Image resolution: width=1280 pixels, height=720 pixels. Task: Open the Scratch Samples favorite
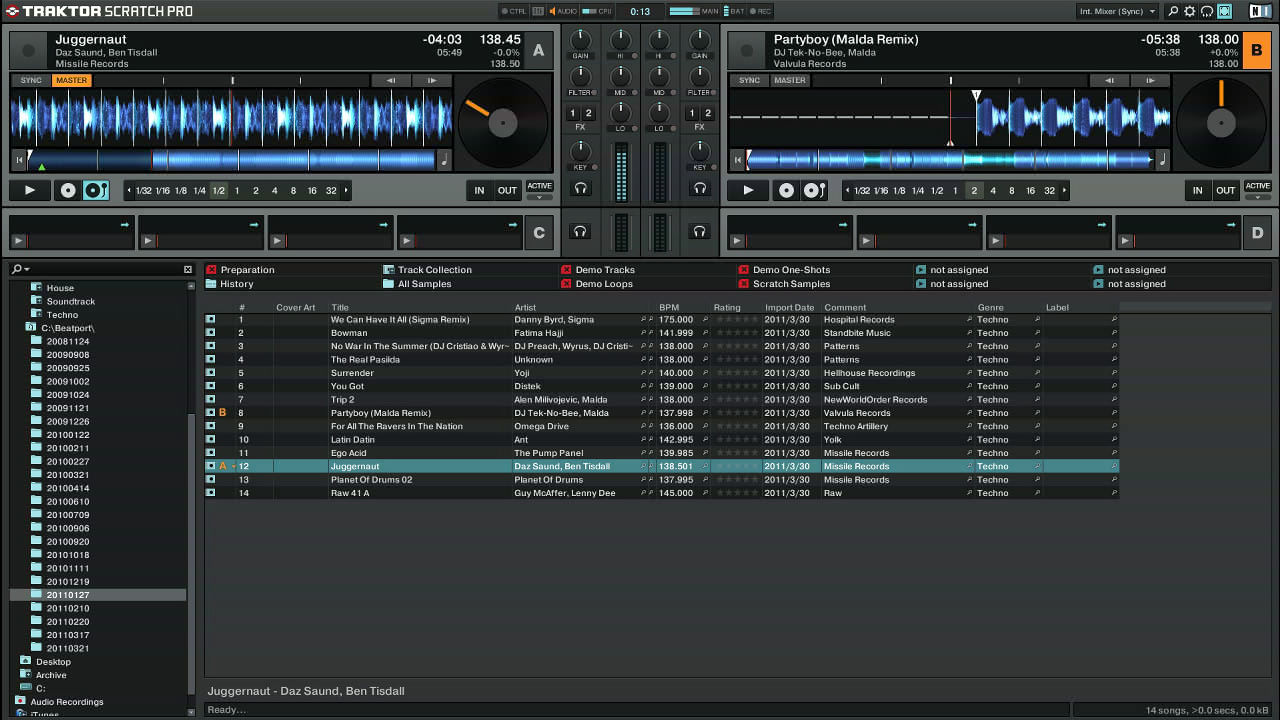791,284
